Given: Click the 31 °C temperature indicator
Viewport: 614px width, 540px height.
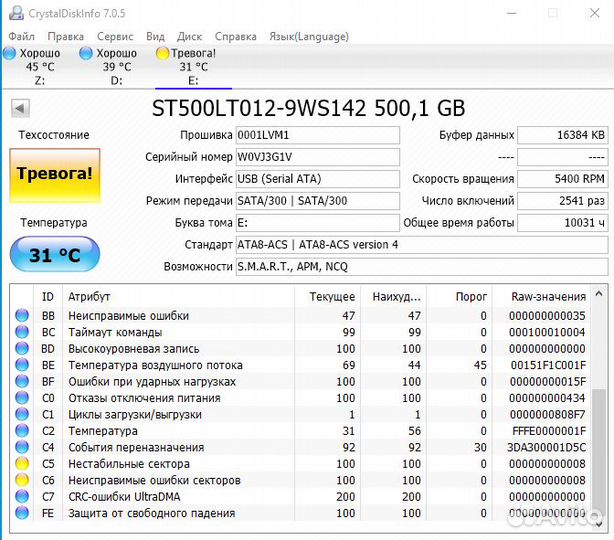Looking at the screenshot, I should point(55,255).
